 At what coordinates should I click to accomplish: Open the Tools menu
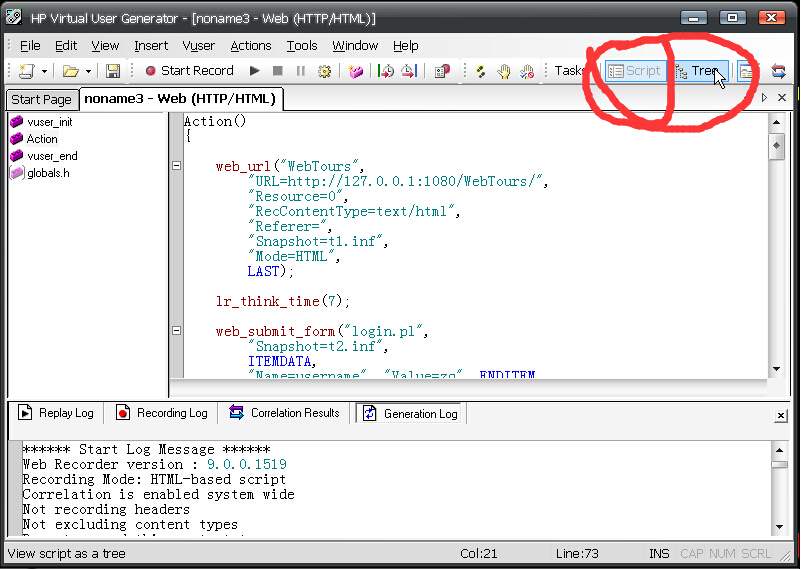[x=302, y=45]
